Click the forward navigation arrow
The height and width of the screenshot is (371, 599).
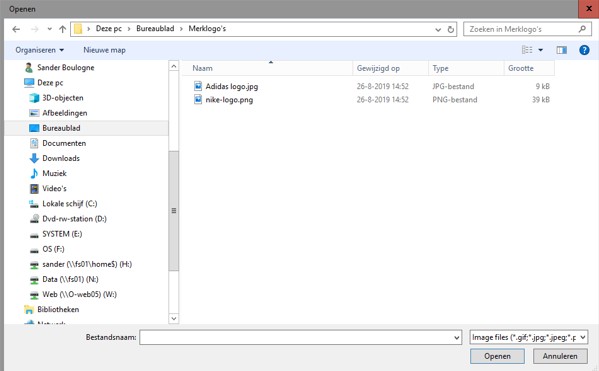pos(34,29)
